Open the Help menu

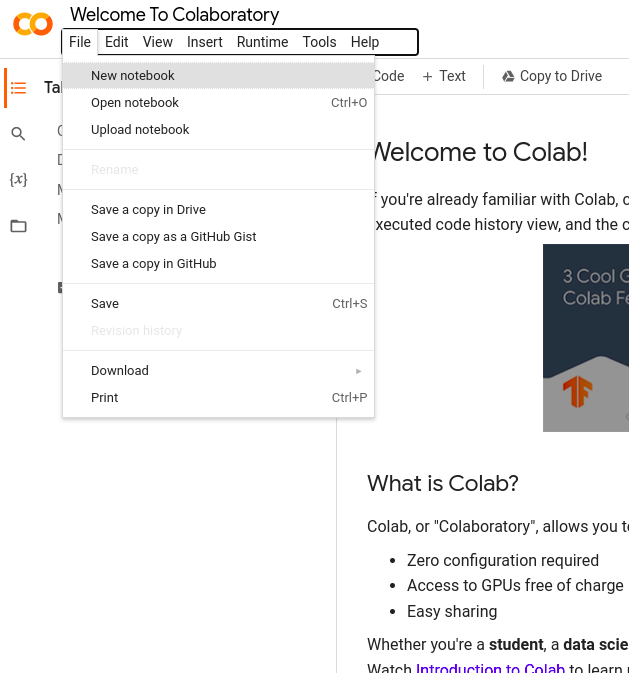[x=365, y=42]
